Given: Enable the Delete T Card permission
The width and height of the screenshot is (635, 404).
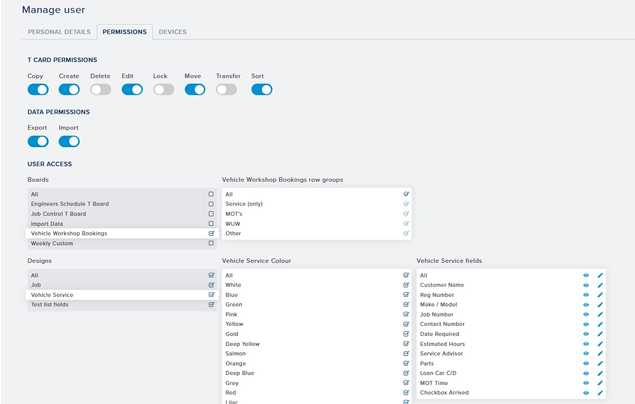Looking at the screenshot, I should coord(100,89).
